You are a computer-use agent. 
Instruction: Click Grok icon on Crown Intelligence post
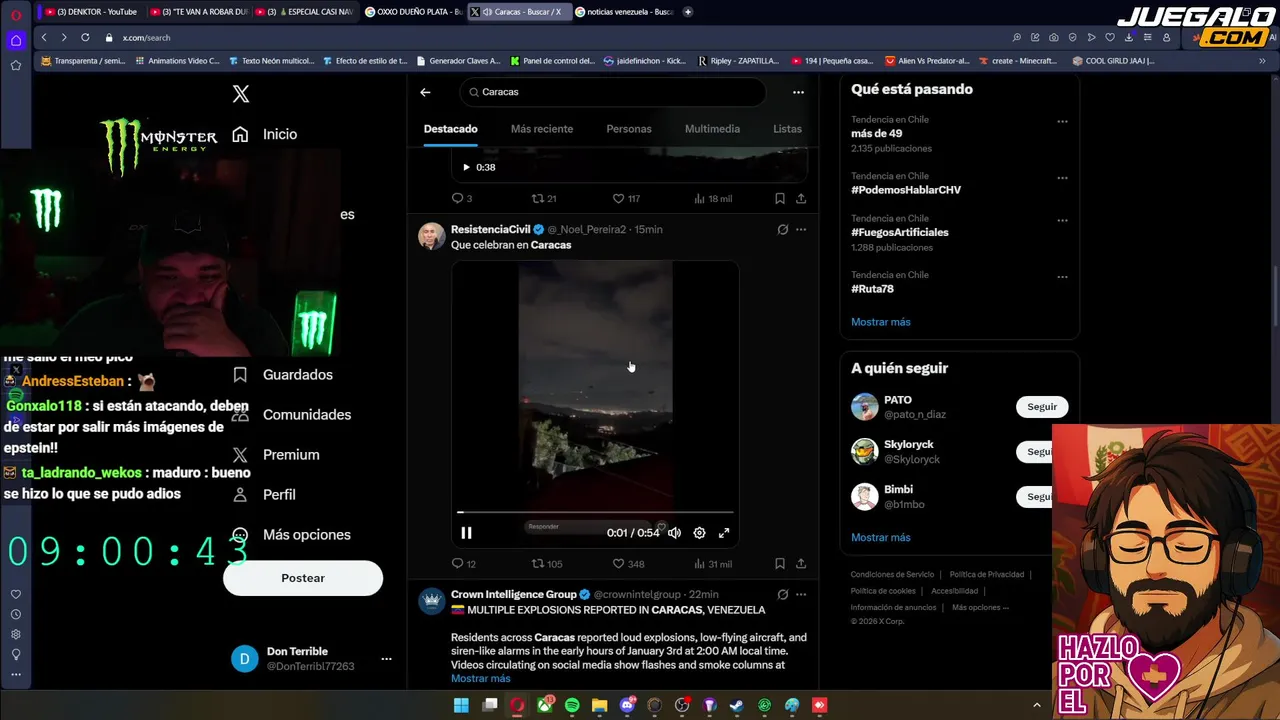(x=783, y=594)
